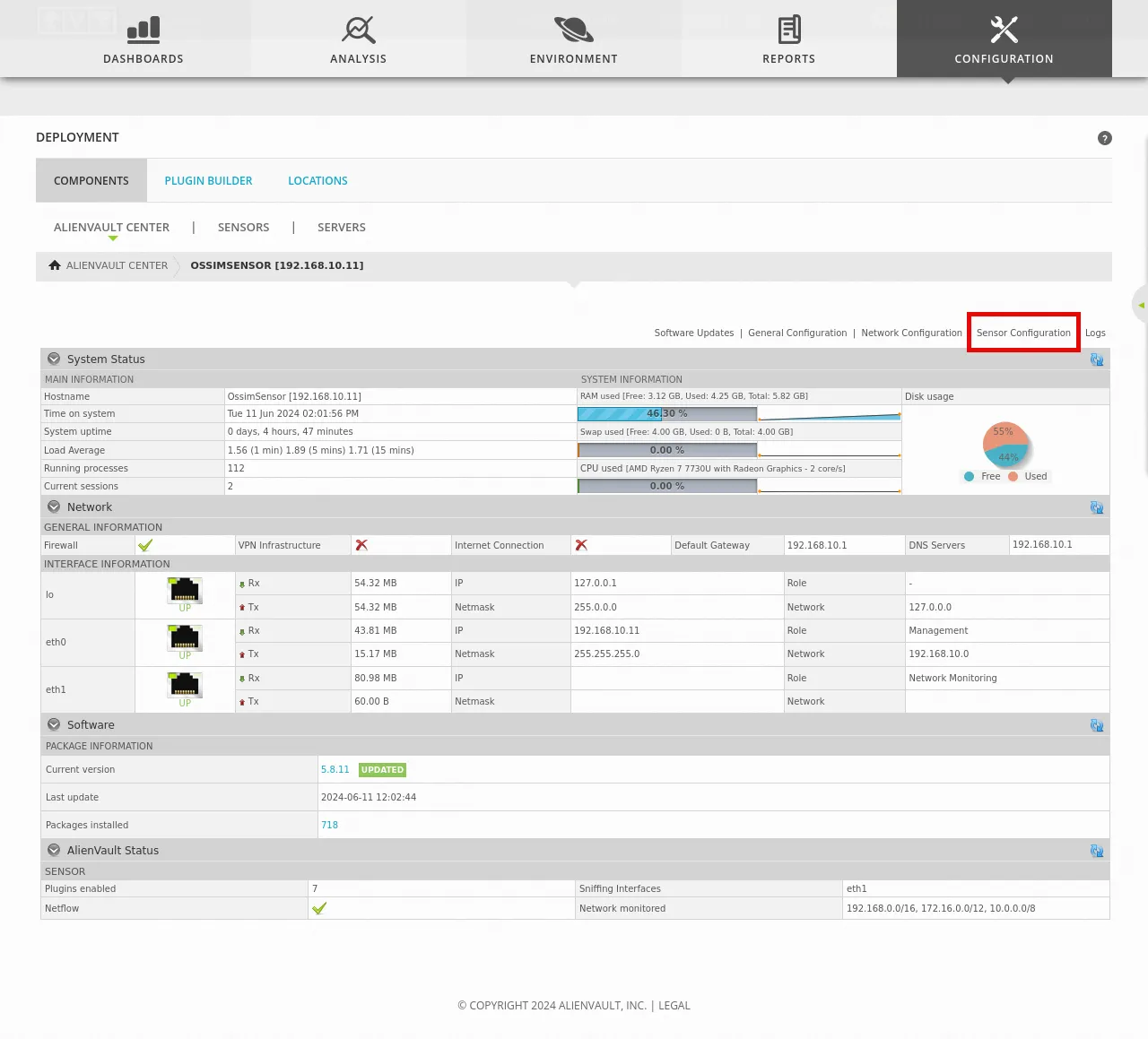This screenshot has width=1148, height=1039.
Task: Open the Dashboards section icon
Action: [143, 30]
